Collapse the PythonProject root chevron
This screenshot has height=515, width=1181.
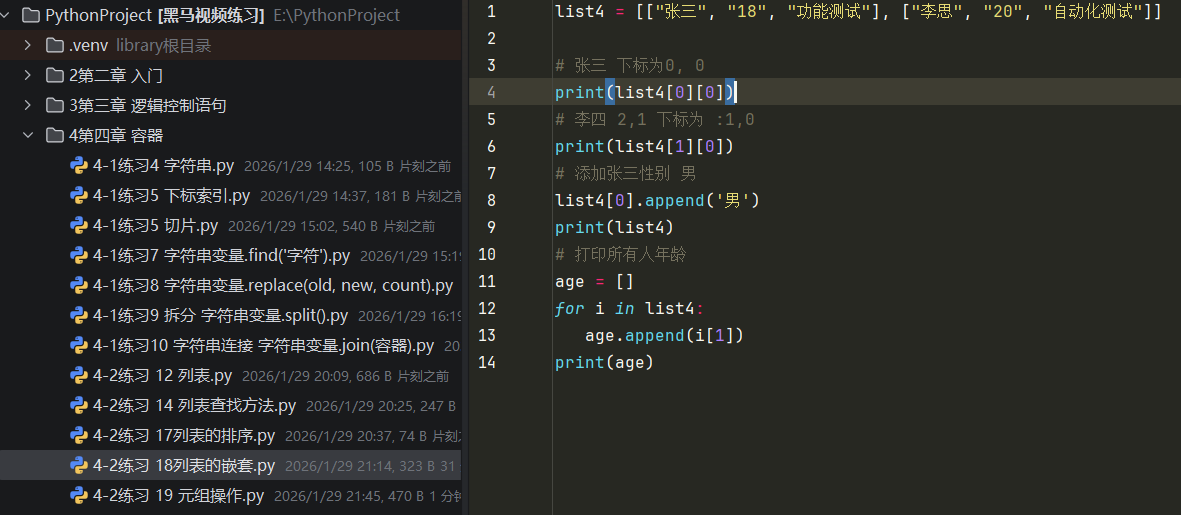[x=6, y=15]
